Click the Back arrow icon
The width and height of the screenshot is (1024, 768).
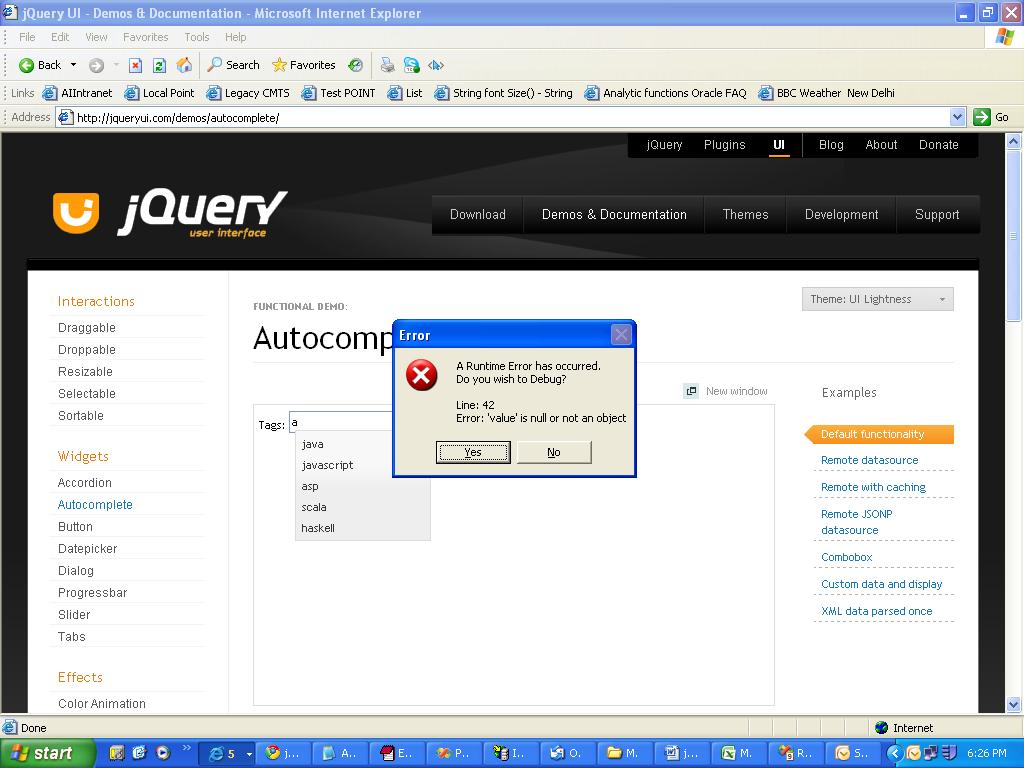pos(27,65)
